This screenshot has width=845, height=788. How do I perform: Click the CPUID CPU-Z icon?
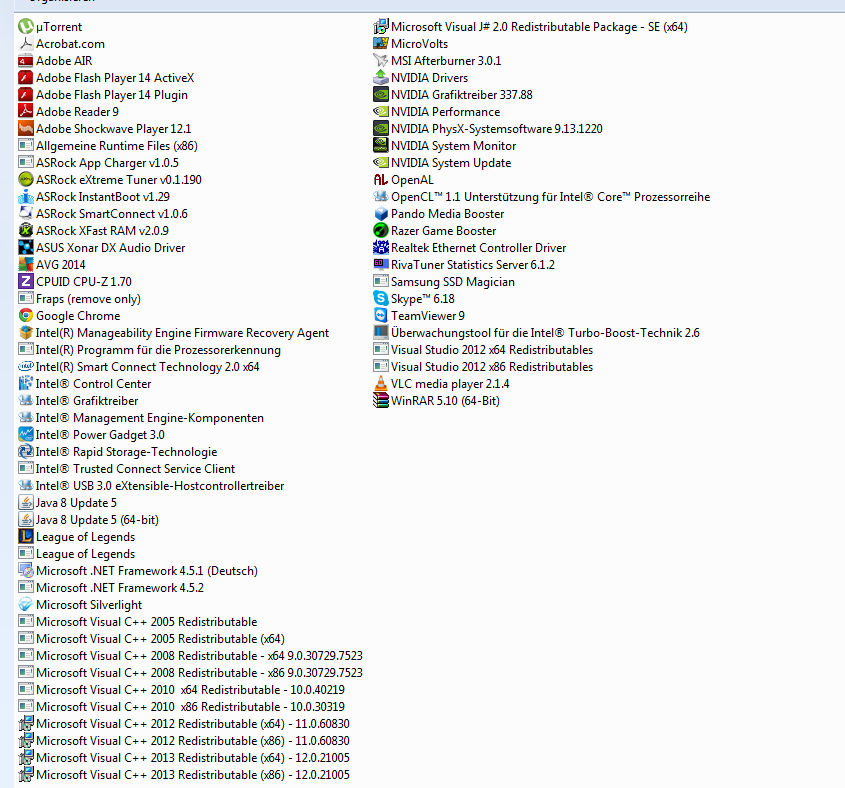pos(26,282)
